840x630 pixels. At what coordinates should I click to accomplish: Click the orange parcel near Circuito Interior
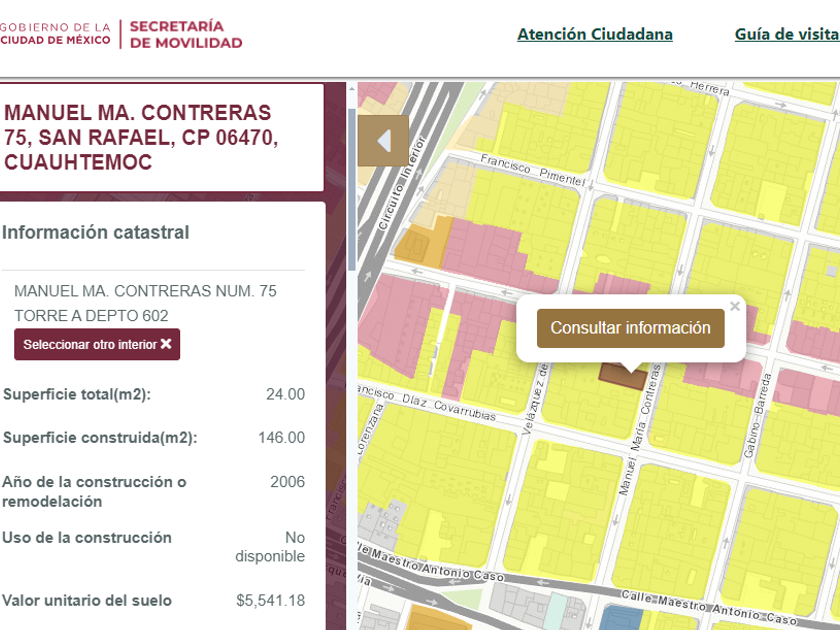pyautogui.click(x=423, y=244)
